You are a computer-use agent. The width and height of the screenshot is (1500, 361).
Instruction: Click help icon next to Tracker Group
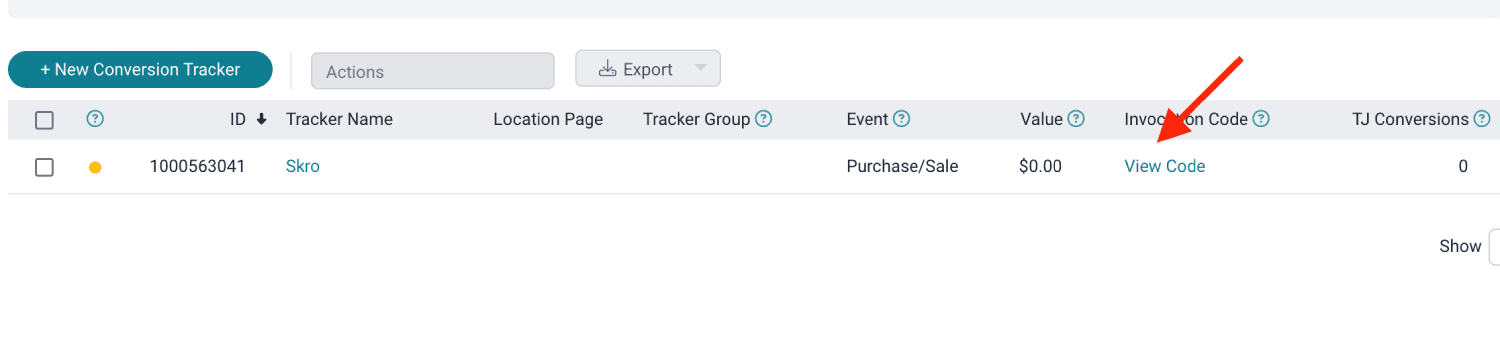(763, 119)
